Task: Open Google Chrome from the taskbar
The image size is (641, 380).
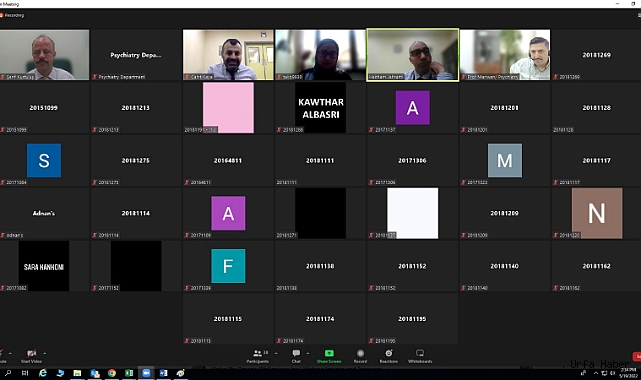Action: [112, 373]
